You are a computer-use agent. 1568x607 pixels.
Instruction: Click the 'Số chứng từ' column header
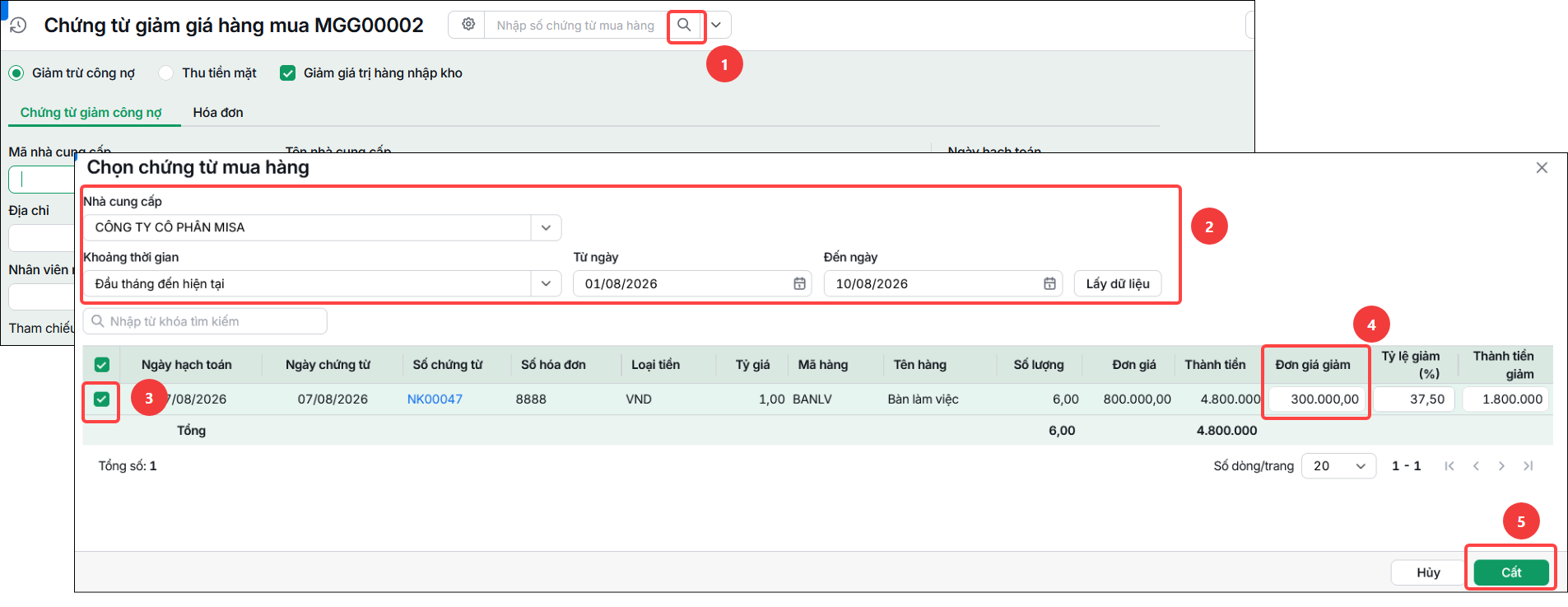[448, 365]
